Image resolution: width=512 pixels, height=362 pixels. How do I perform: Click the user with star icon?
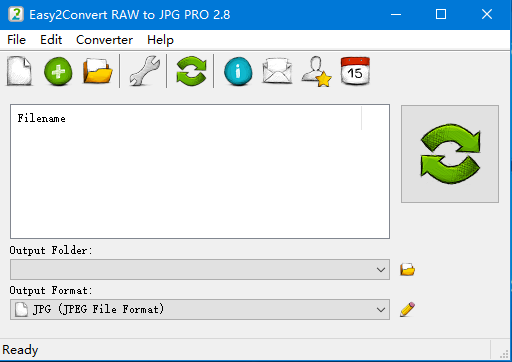[316, 71]
